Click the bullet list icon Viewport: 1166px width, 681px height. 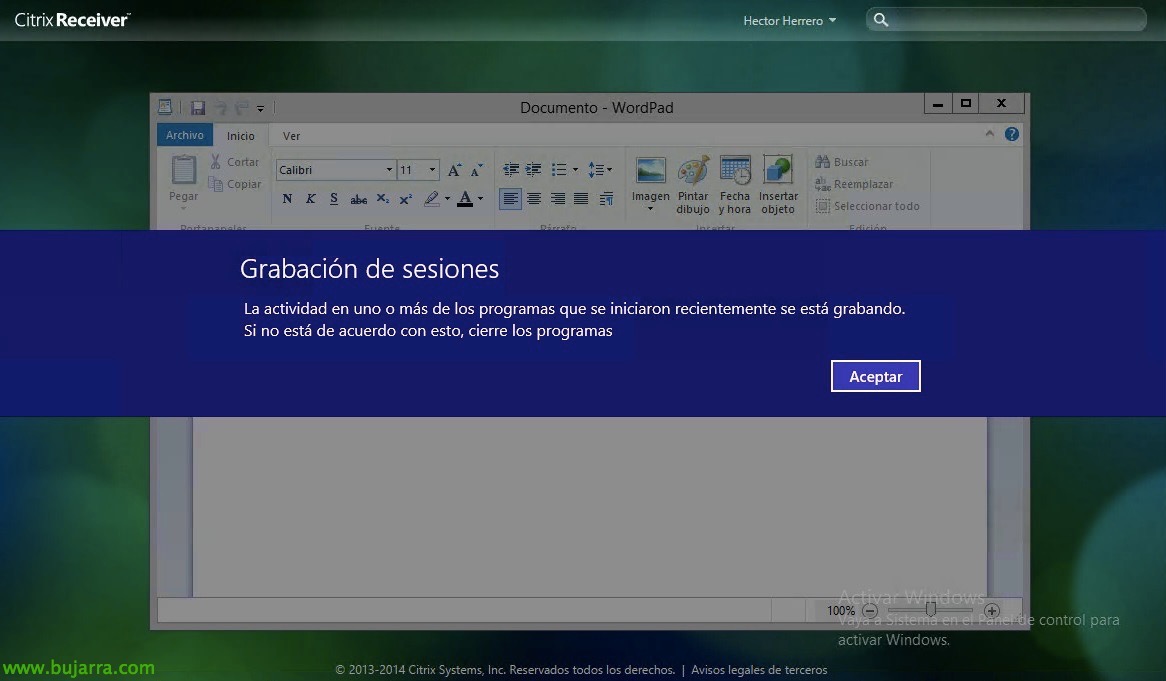559,170
